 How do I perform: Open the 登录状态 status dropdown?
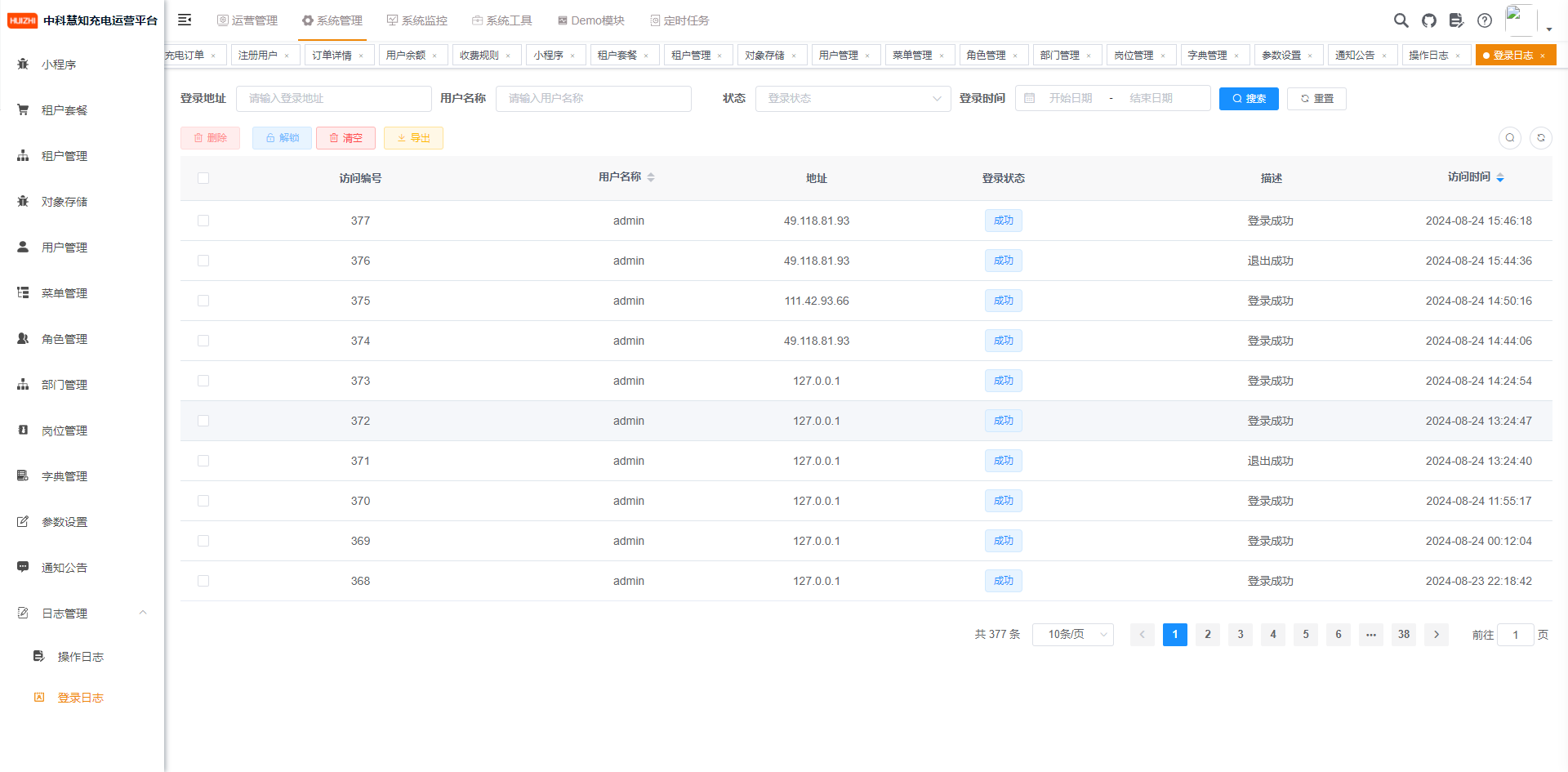pos(853,99)
